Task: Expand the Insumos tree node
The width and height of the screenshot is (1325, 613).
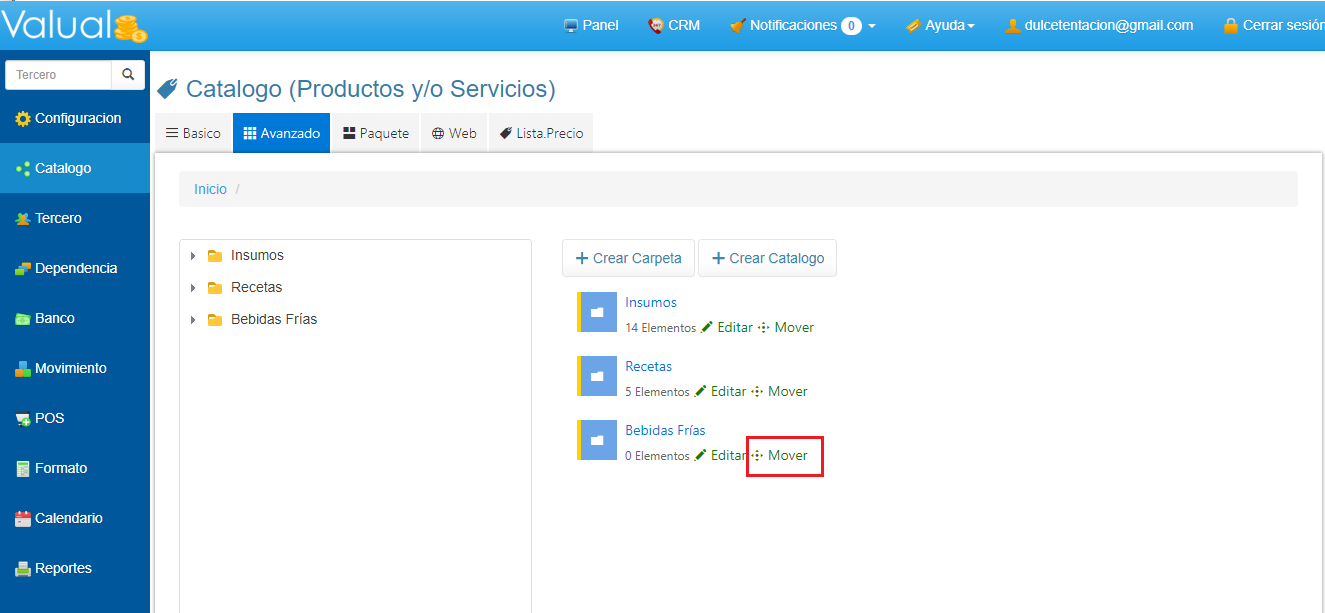Action: (193, 256)
